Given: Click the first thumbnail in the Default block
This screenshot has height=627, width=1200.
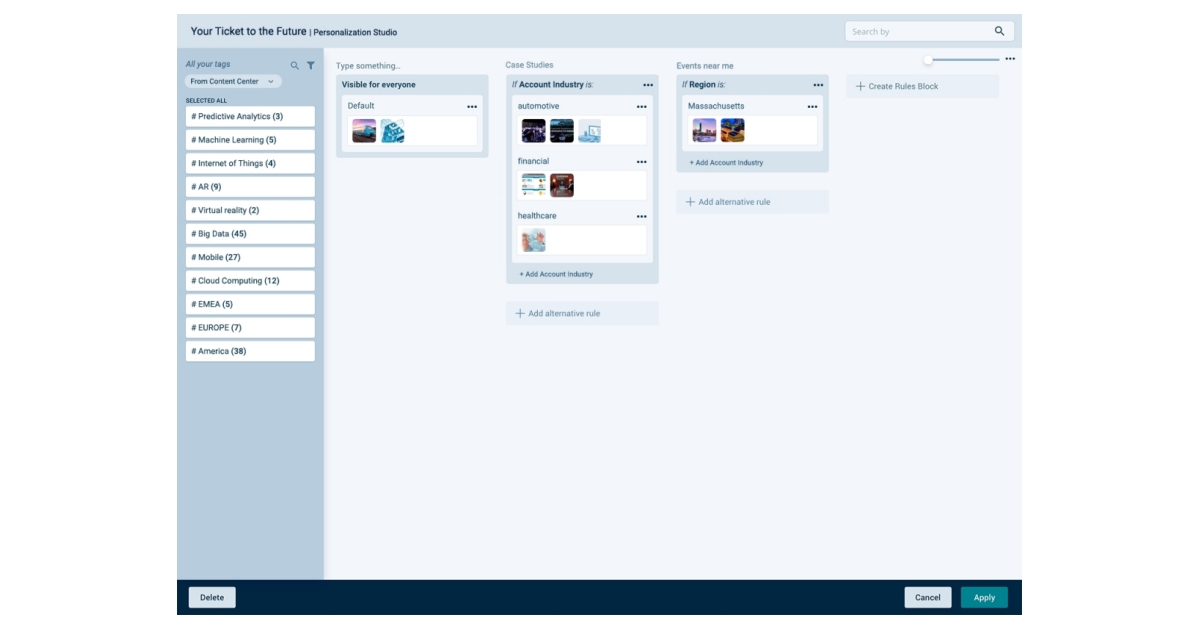Looking at the screenshot, I should click(365, 129).
